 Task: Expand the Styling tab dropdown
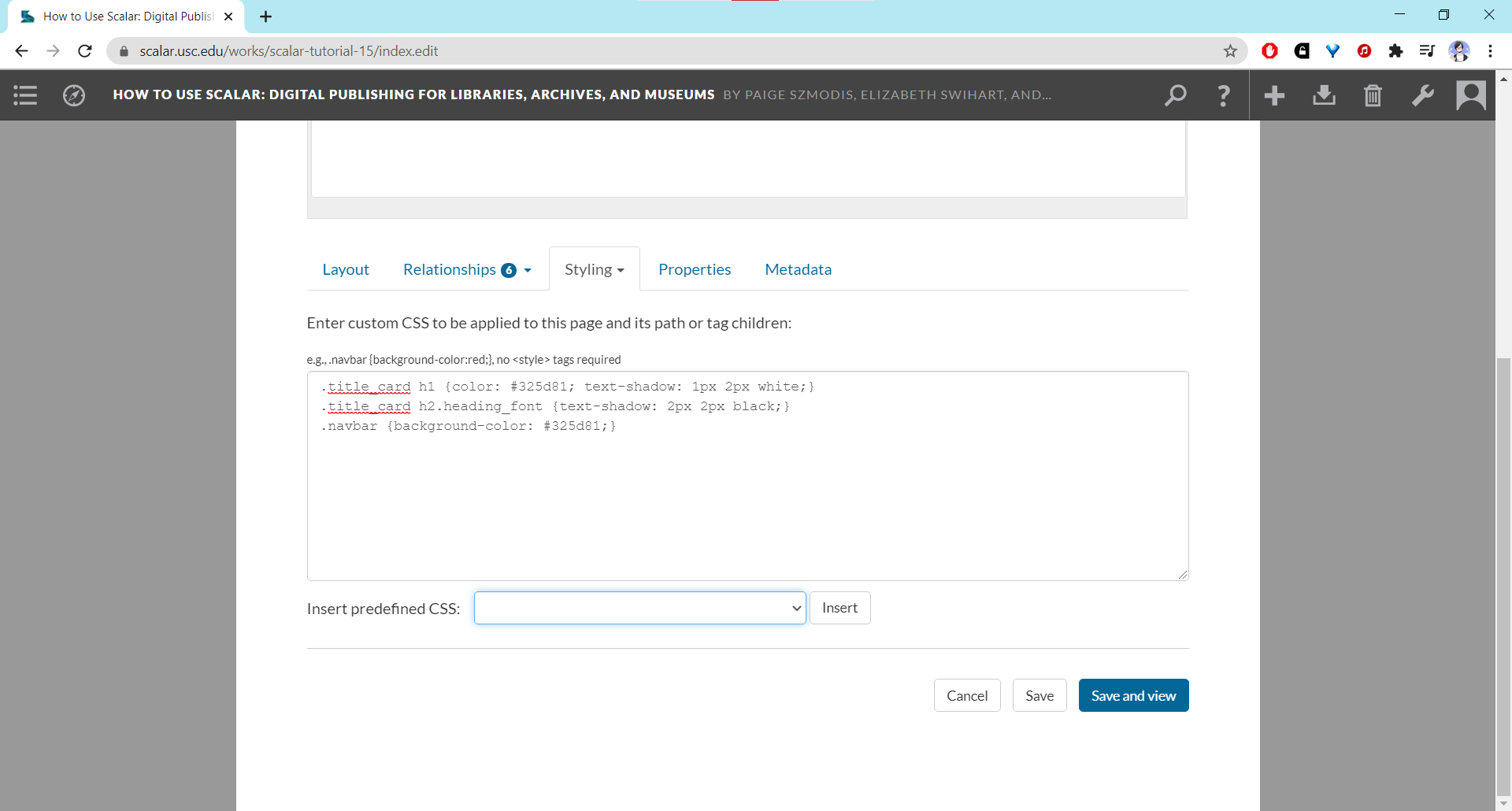point(594,269)
